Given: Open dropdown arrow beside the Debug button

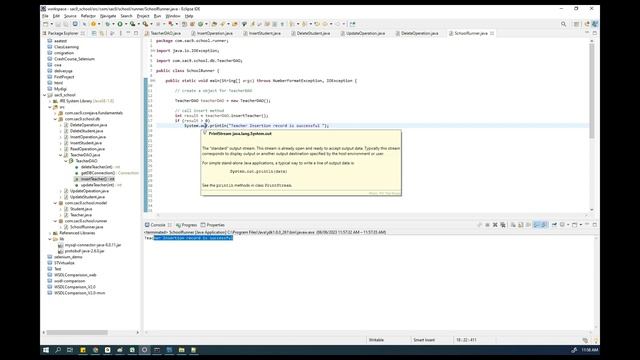Looking at the screenshot, I should 113,24.
